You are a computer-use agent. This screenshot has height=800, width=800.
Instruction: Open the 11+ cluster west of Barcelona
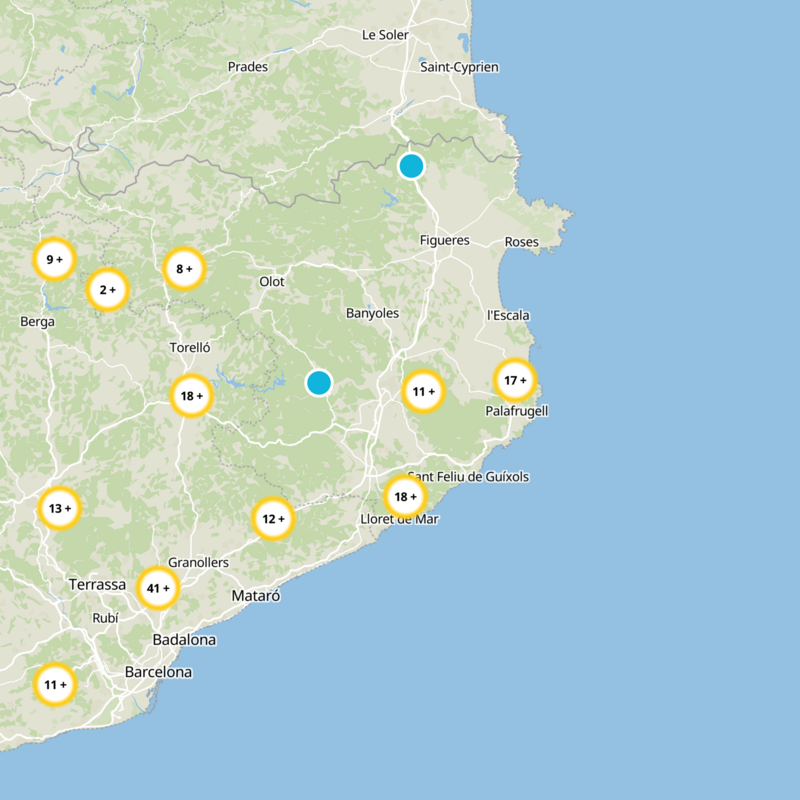[55, 685]
